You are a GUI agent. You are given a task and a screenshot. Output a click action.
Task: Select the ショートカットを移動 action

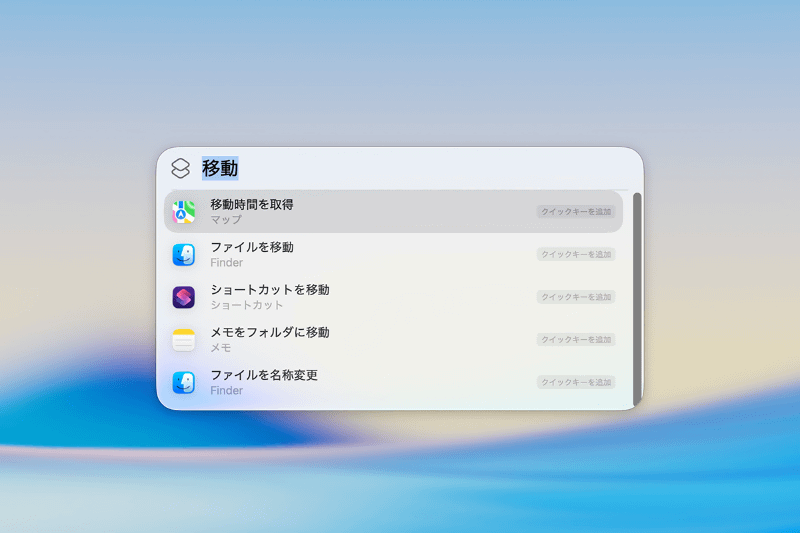click(x=393, y=297)
